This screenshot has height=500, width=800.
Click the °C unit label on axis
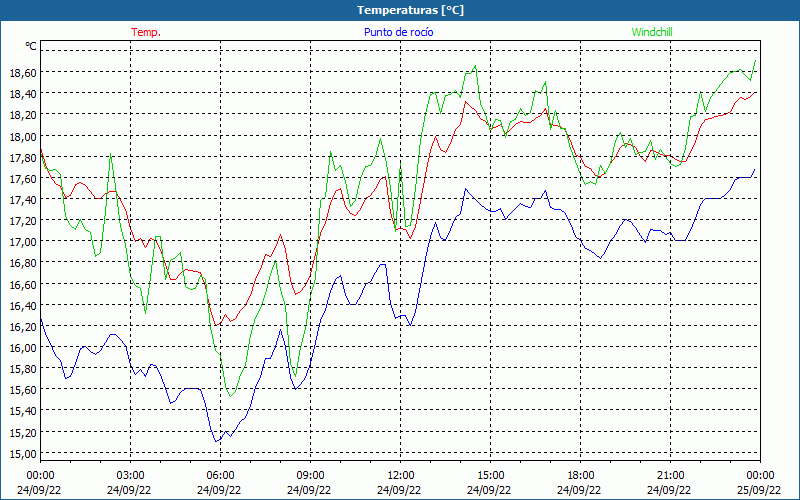click(x=31, y=46)
